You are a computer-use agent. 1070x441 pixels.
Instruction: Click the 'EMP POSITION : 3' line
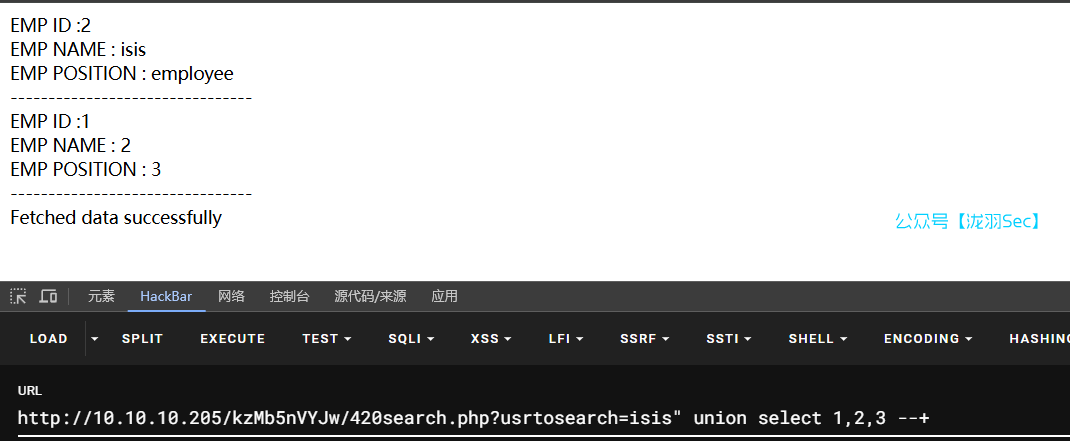[x=85, y=169]
